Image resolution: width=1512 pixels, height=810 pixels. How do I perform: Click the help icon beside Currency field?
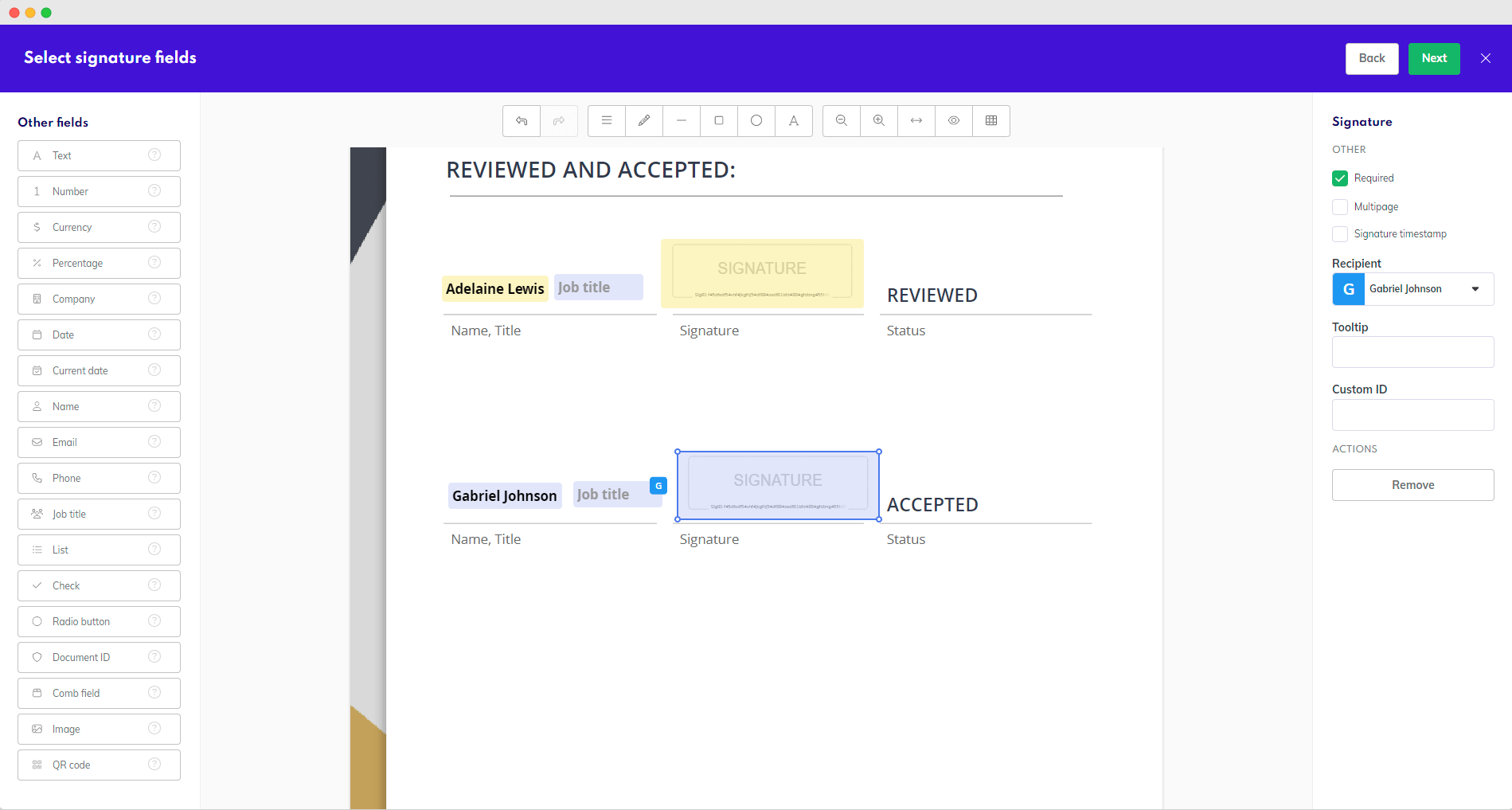point(154,227)
